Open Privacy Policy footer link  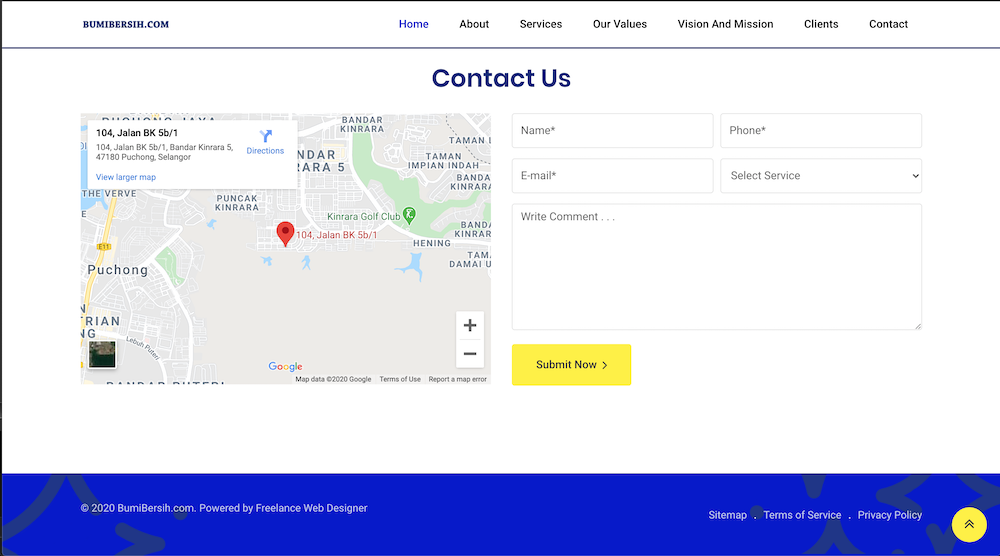890,515
